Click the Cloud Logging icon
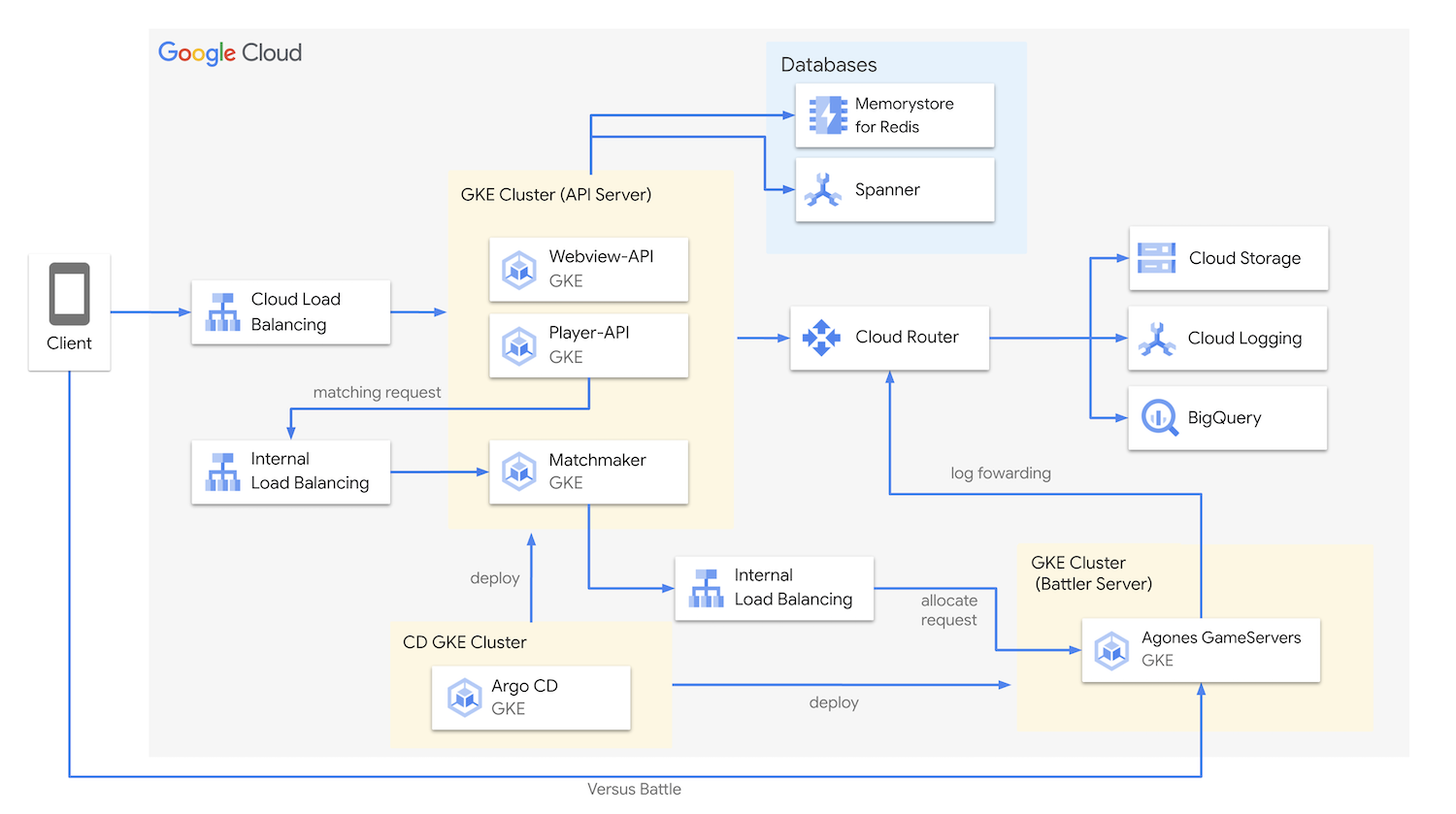1456x814 pixels. coord(1157,338)
